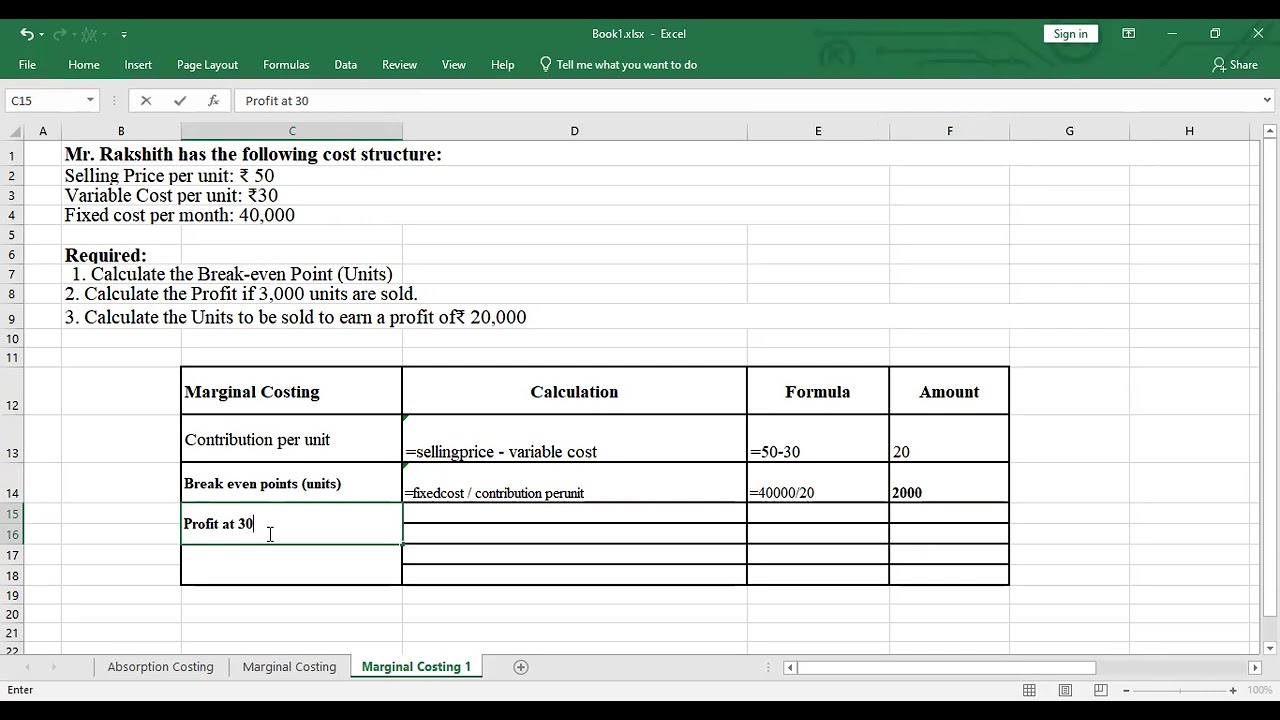
Task: Click the Redo icon in the title bar
Action: tap(59, 34)
